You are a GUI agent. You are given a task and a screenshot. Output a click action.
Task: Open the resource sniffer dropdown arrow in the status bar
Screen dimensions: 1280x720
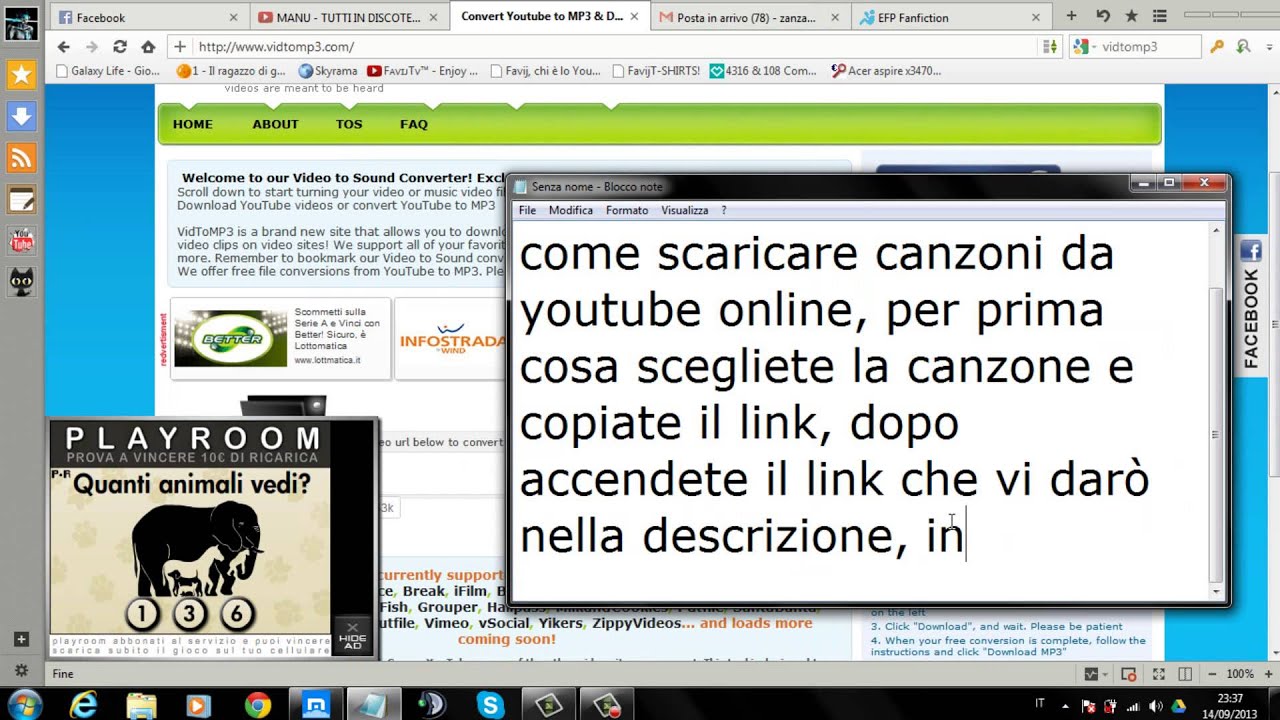[1106, 674]
